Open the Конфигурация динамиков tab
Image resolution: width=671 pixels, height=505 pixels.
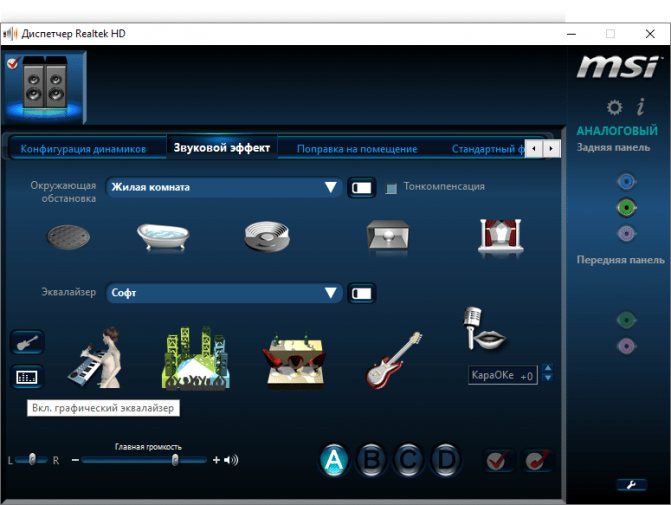click(83, 149)
